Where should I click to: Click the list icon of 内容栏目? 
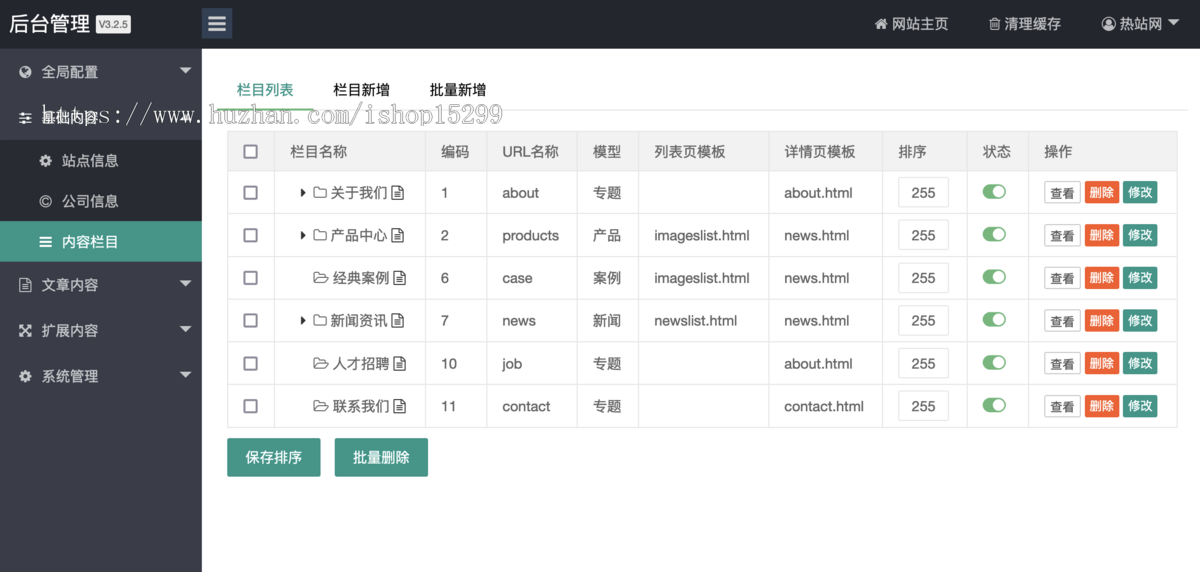[x=45, y=242]
